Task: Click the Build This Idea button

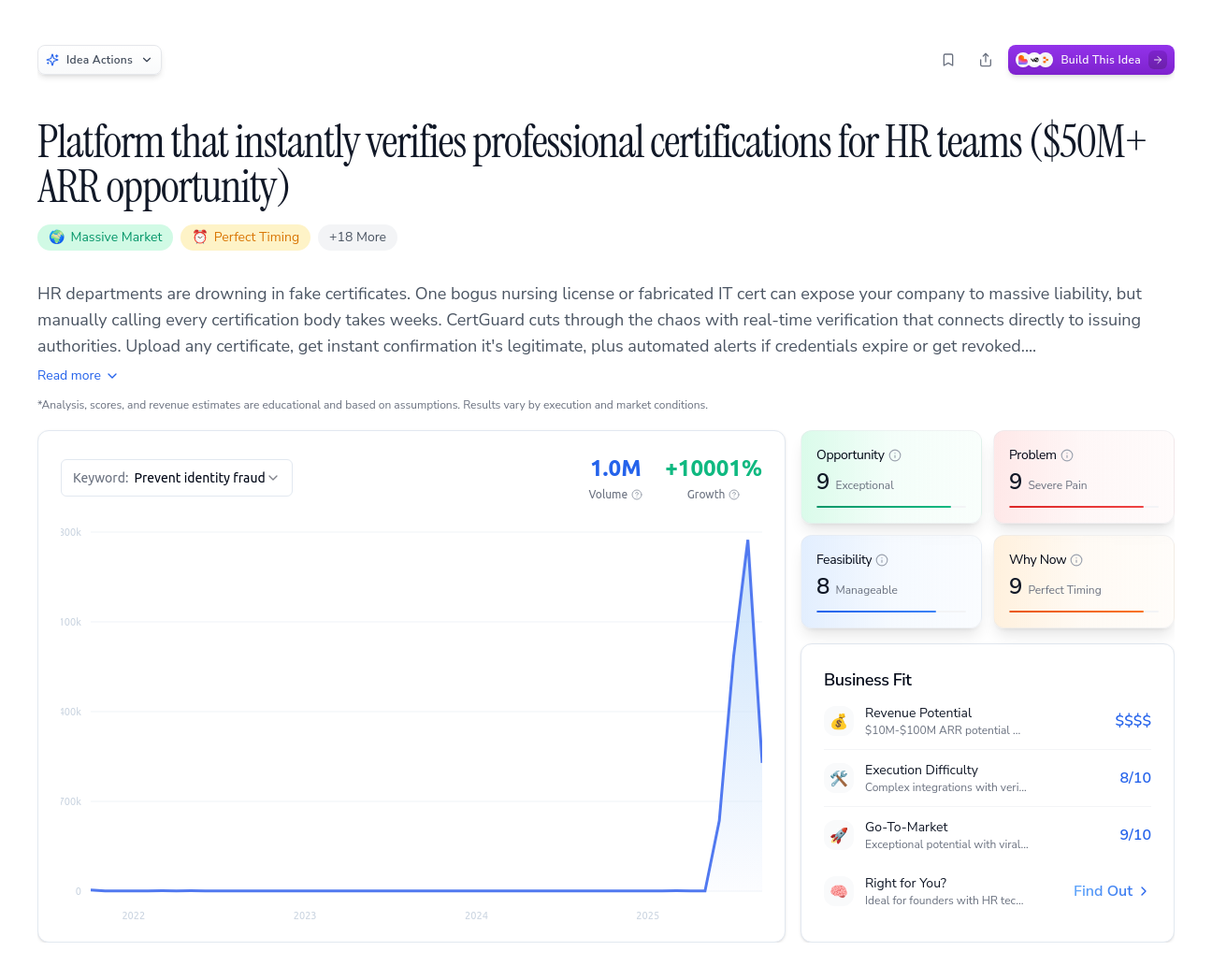Action: (1100, 59)
